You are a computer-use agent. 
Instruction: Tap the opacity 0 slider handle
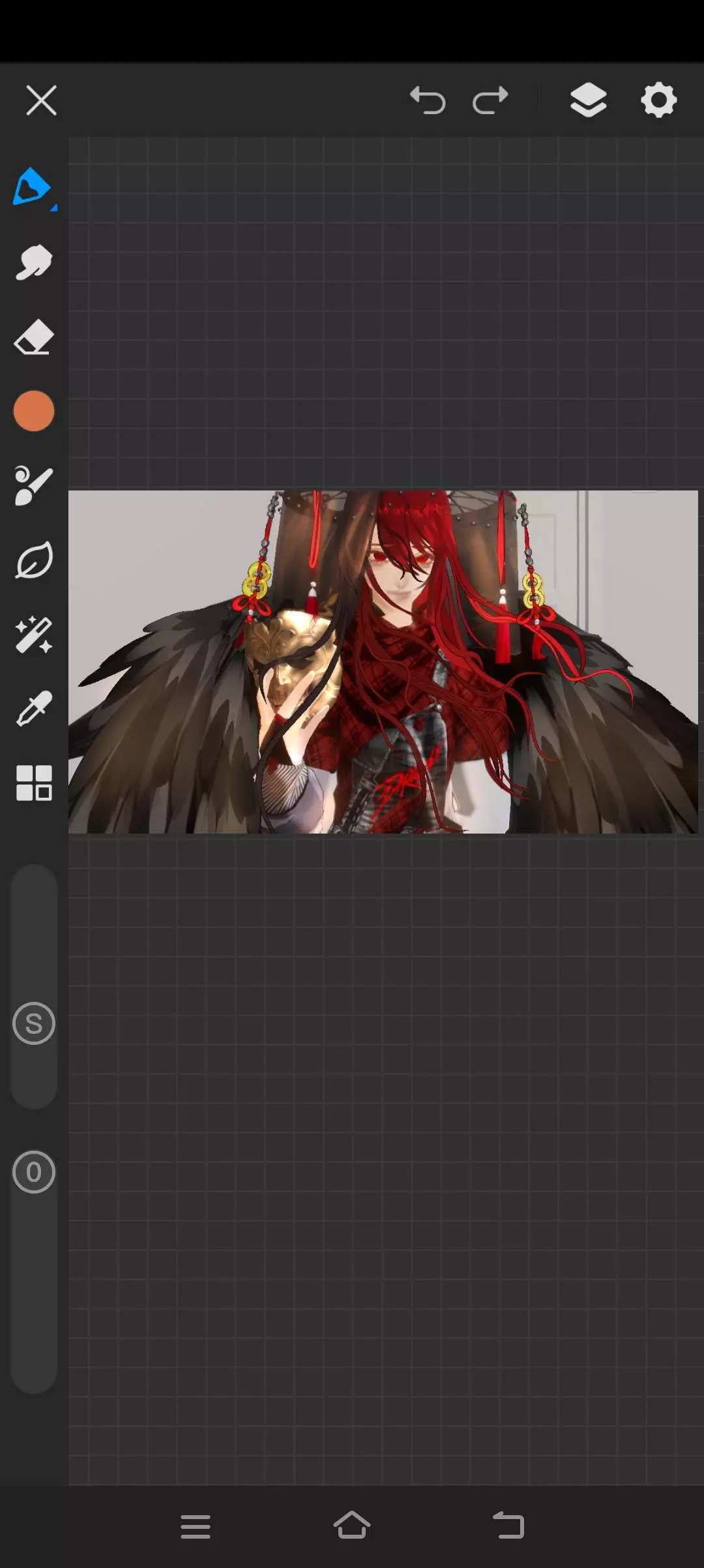pyautogui.click(x=34, y=1172)
